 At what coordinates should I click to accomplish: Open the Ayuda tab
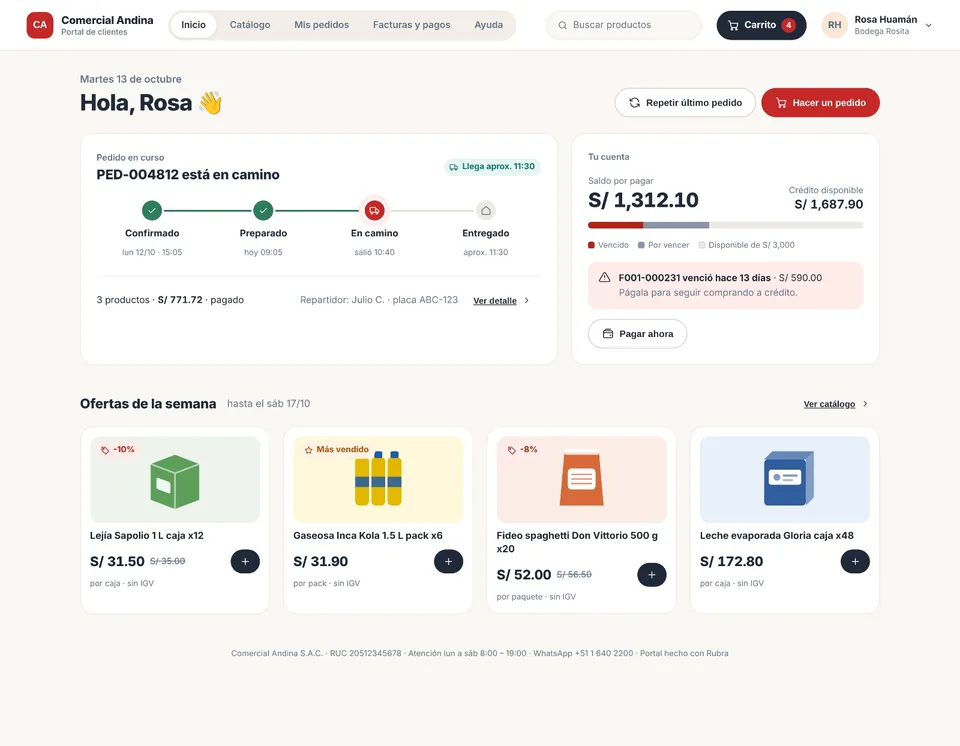coord(489,25)
